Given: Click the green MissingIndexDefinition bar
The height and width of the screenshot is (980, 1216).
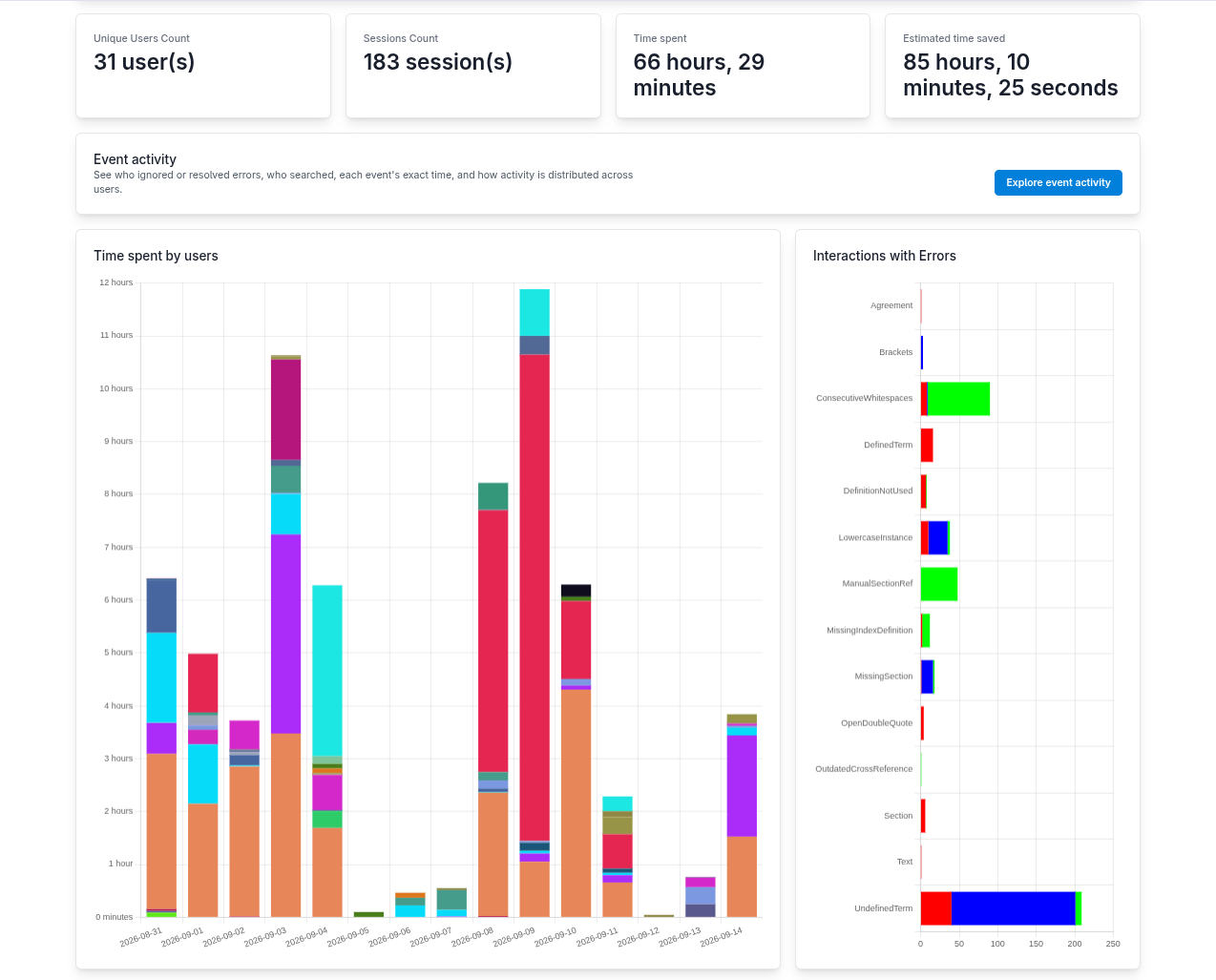Looking at the screenshot, I should tap(926, 630).
